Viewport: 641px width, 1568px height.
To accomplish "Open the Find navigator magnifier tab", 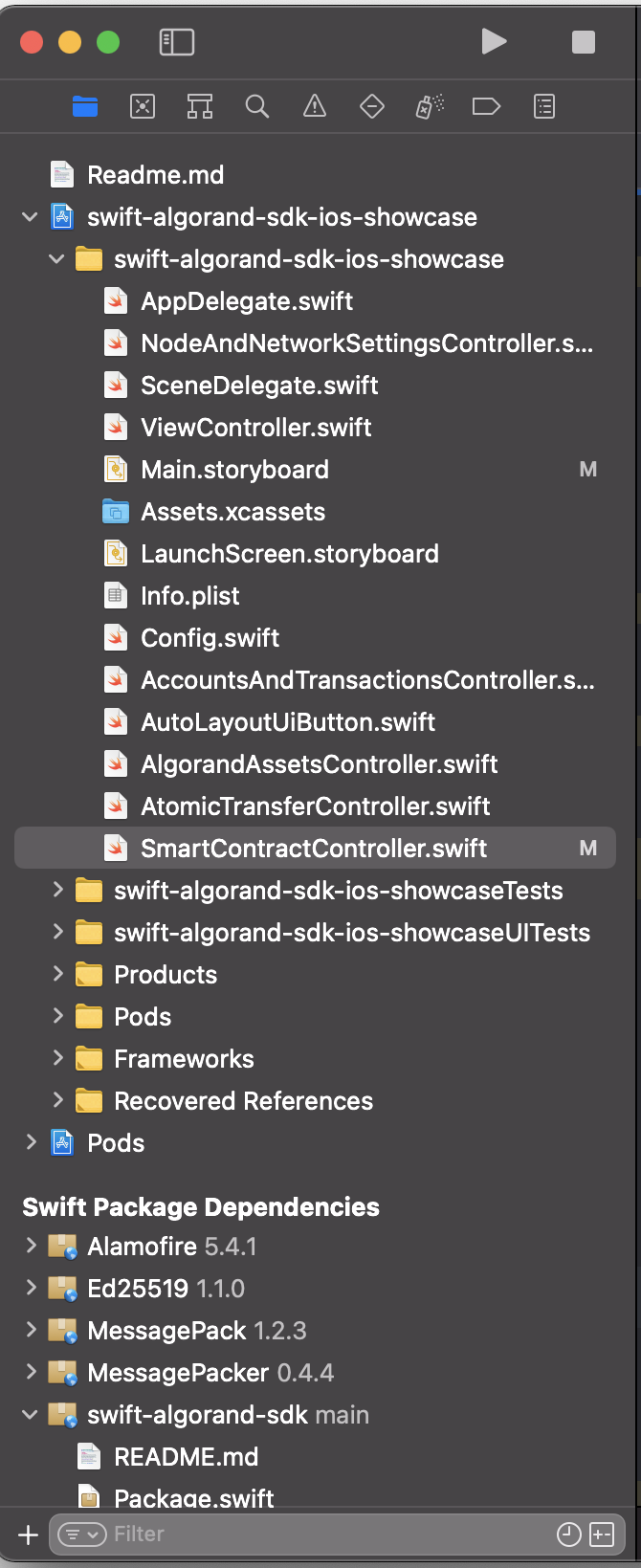I will [x=257, y=106].
